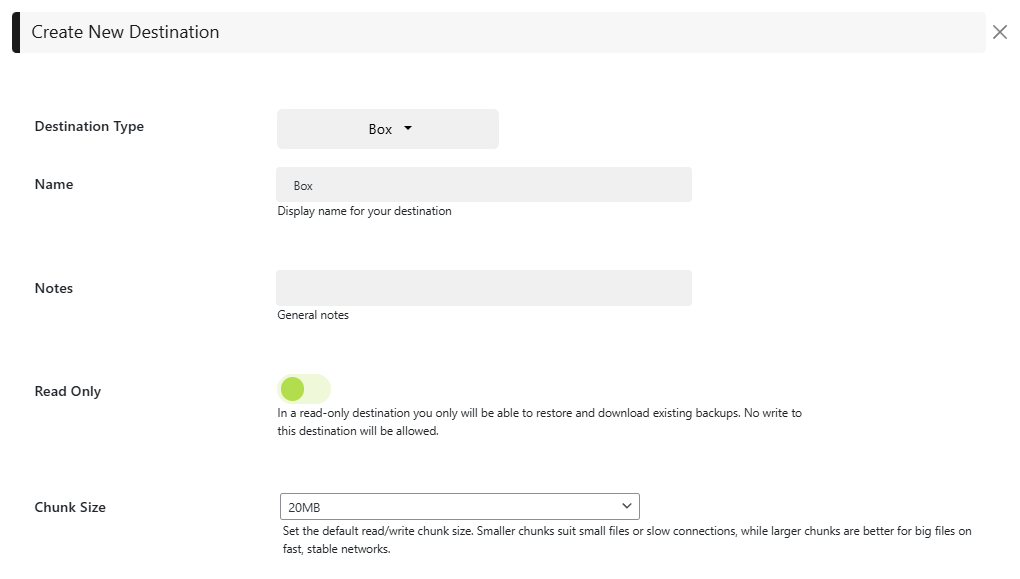Click 'Display name for your destination' hint
Screen dimensions: 1020x579
[364, 211]
